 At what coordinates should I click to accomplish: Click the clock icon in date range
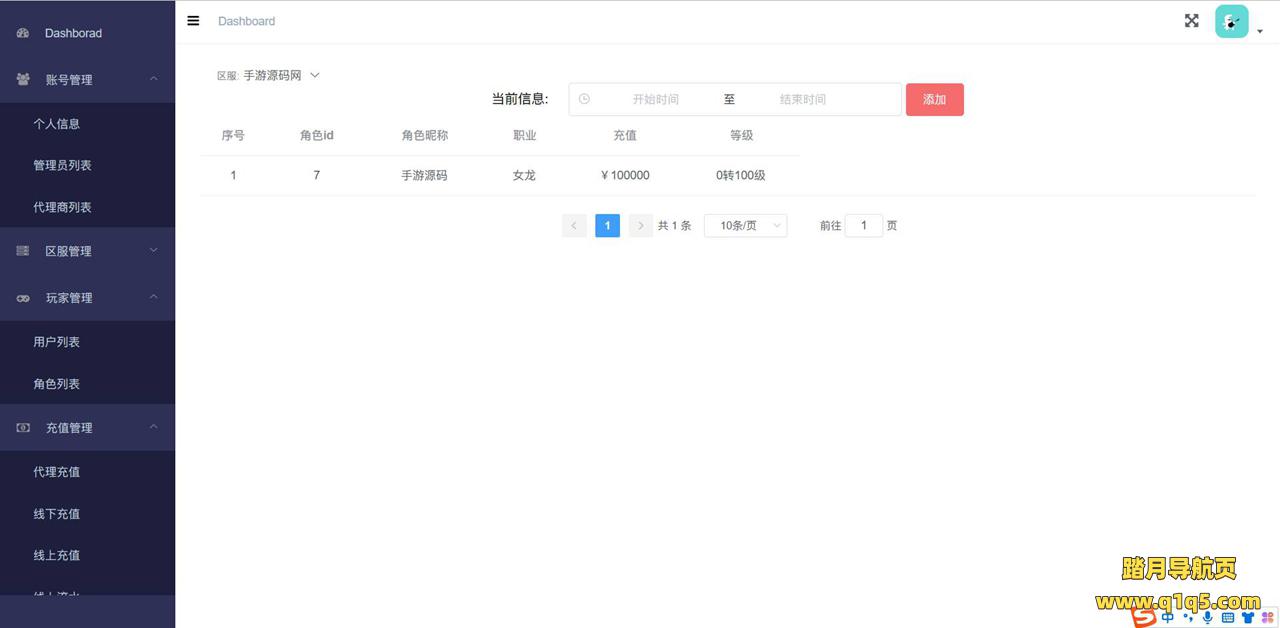584,99
